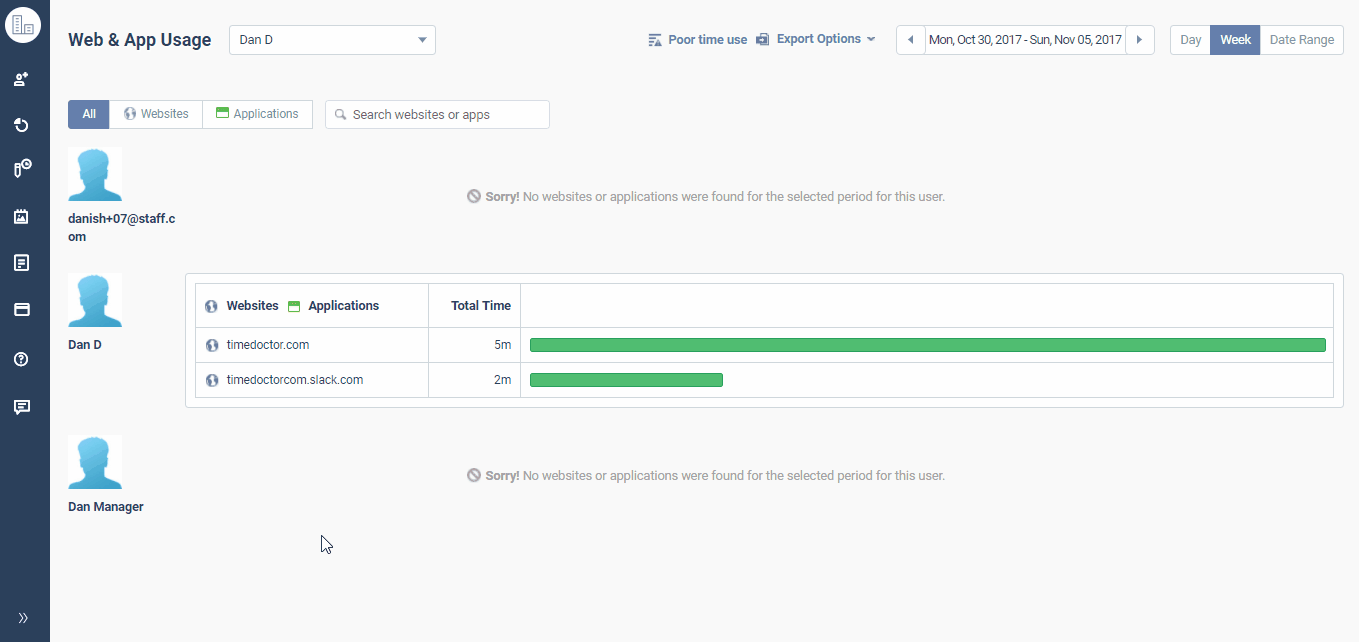The width and height of the screenshot is (1359, 642).
Task: Select the payroll card icon in sidebar
Action: pyautogui.click(x=22, y=310)
